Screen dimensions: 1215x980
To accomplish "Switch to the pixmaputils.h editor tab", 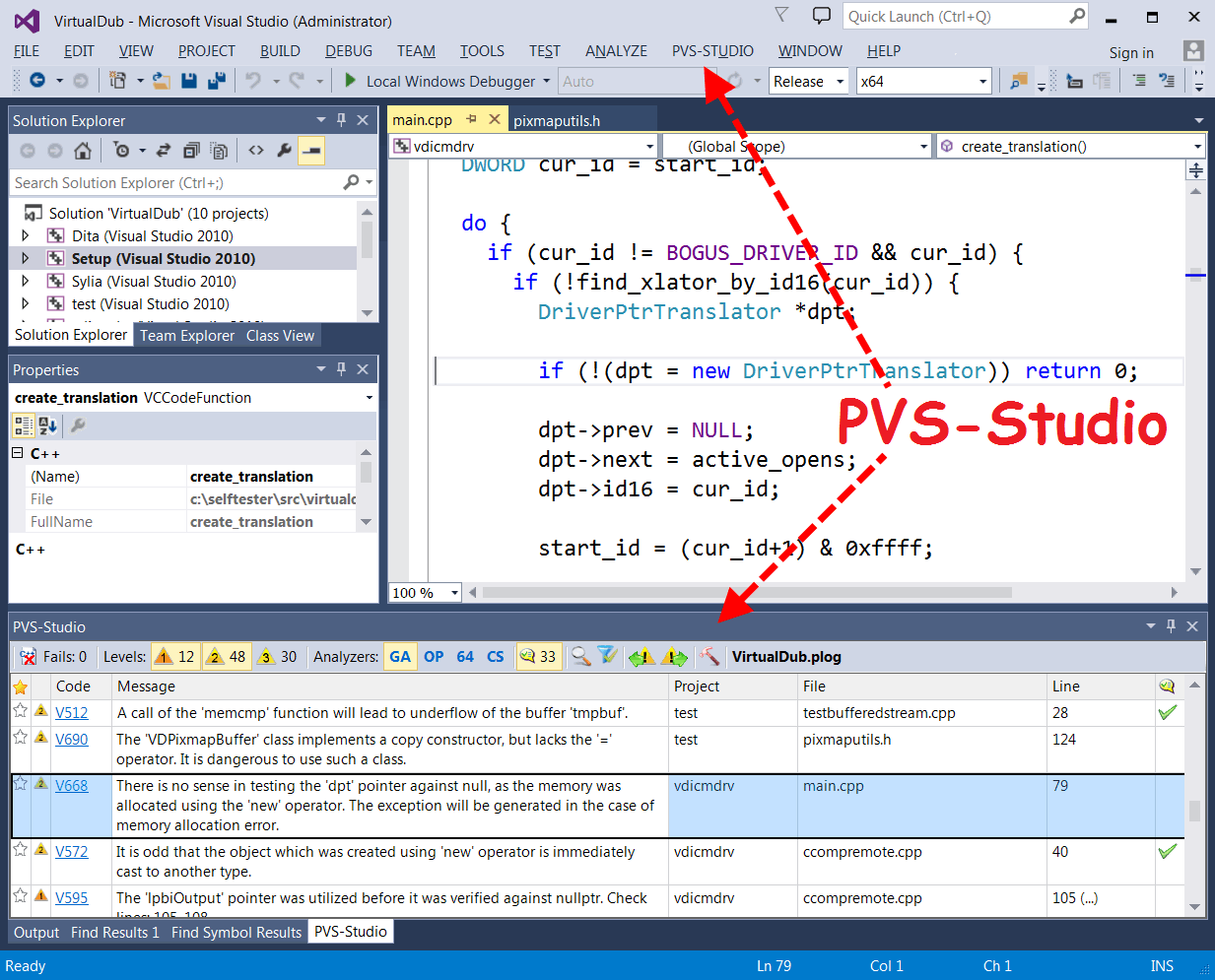I will 557,120.
